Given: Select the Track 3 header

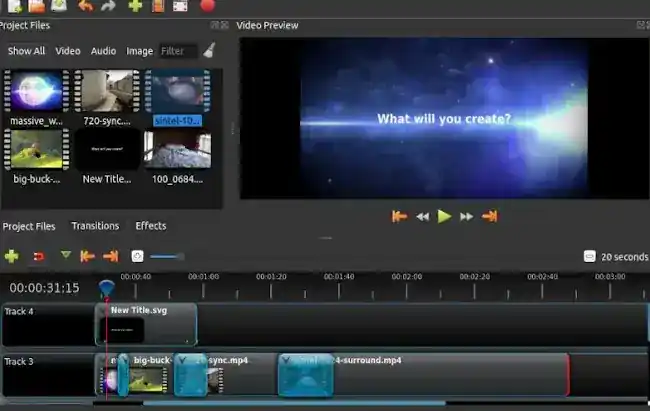Looking at the screenshot, I should pos(48,375).
